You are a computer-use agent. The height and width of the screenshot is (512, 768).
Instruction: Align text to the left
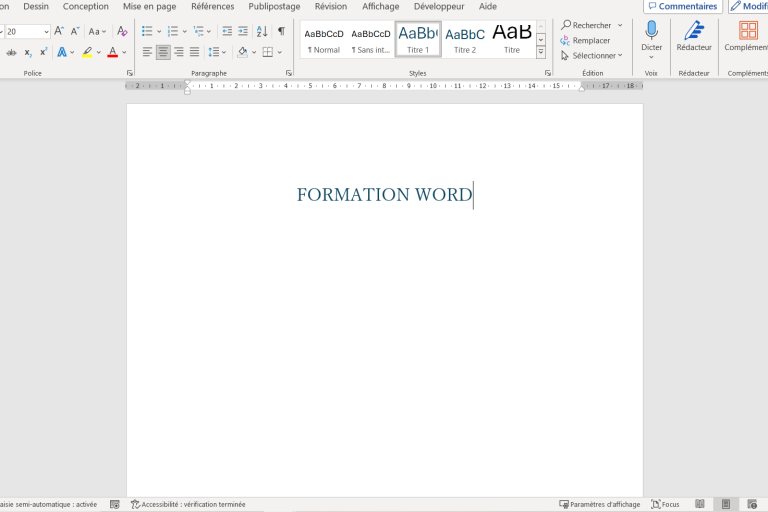click(147, 52)
